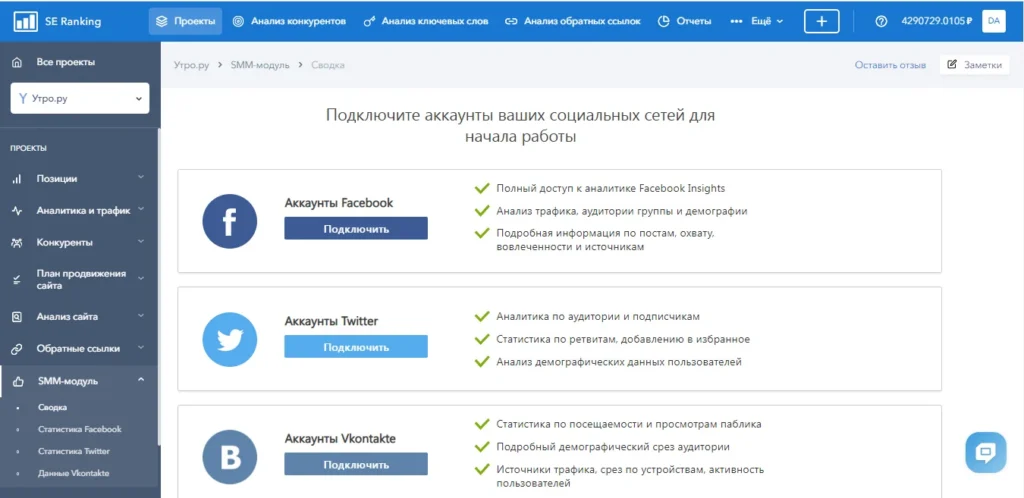The width and height of the screenshot is (1024, 498).
Task: Click the home icon beside Все проекты
Action: pyautogui.click(x=17, y=62)
